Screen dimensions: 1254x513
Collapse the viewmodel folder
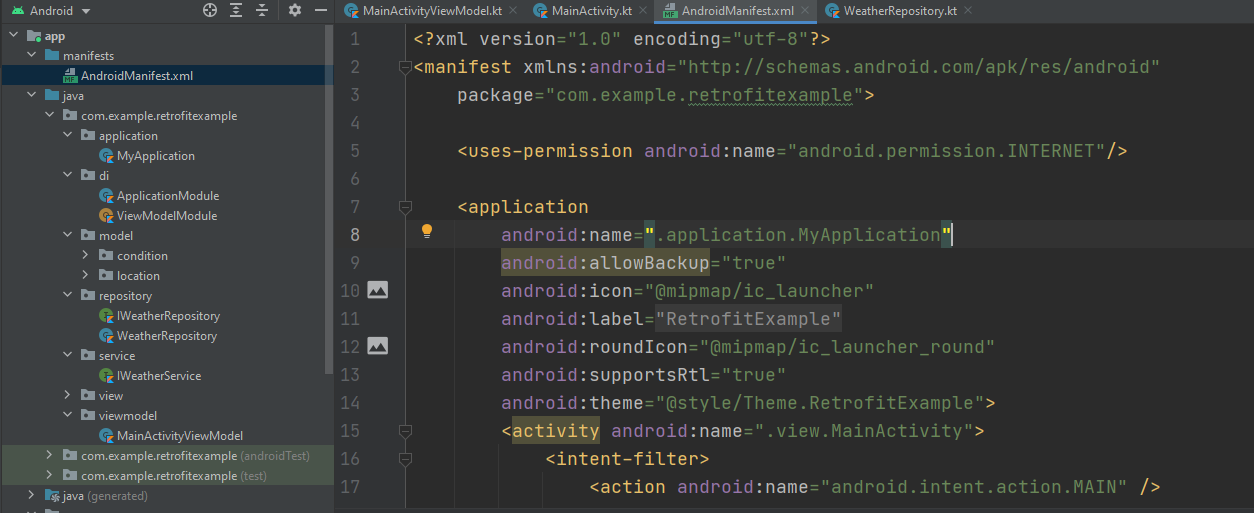pyautogui.click(x=68, y=416)
